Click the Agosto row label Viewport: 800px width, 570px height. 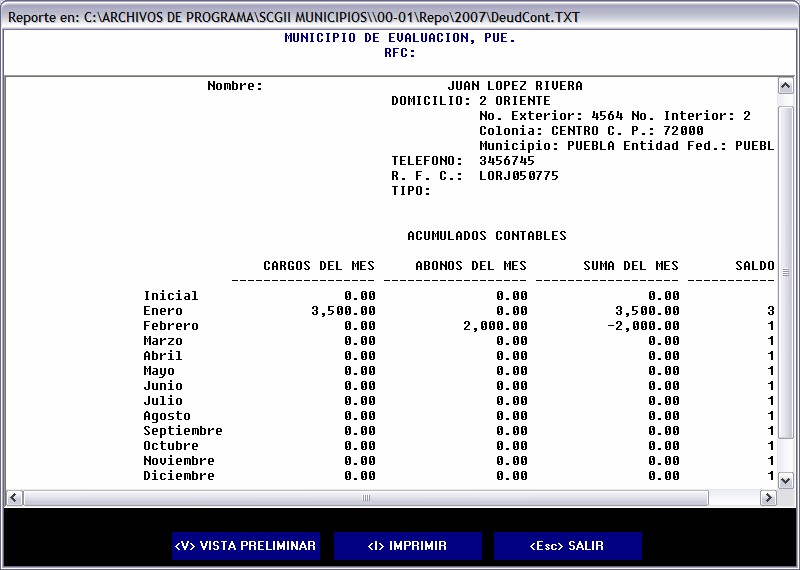coord(167,416)
